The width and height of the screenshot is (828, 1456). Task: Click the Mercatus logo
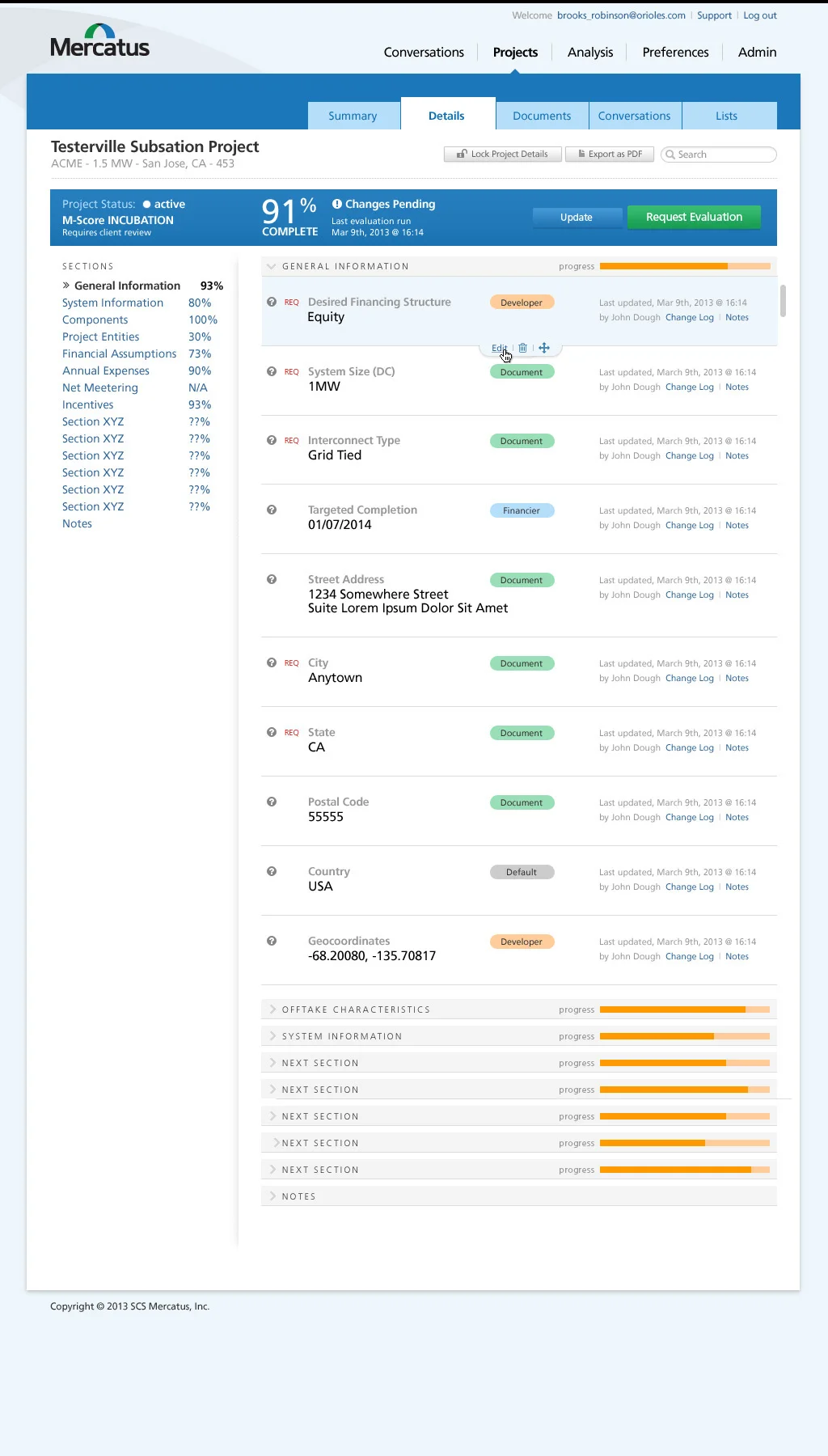point(99,40)
